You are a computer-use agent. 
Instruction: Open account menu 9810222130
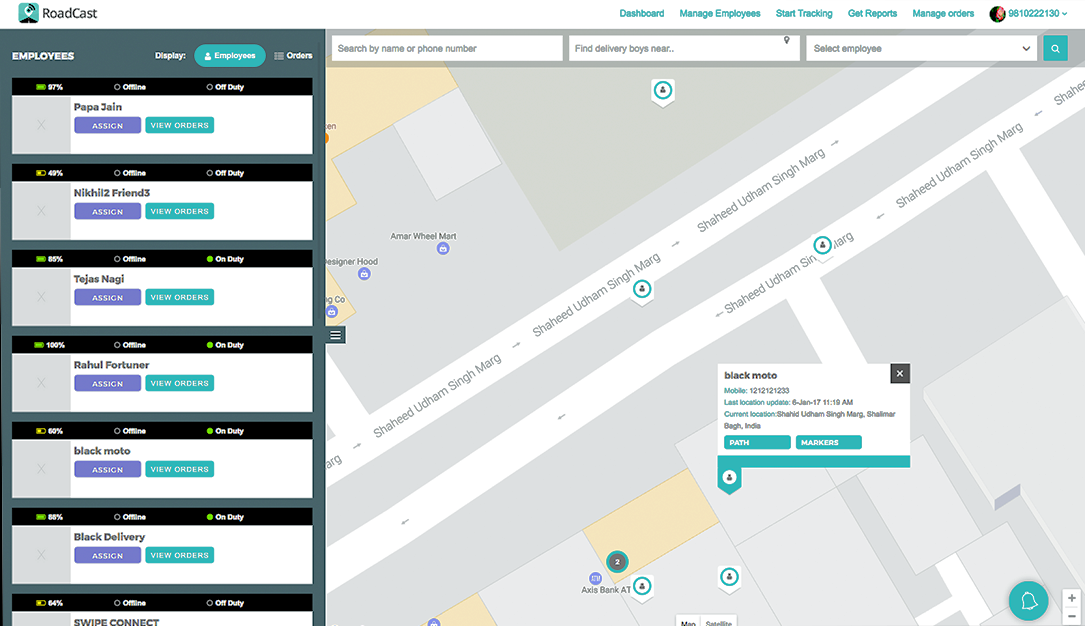[x=1037, y=14]
